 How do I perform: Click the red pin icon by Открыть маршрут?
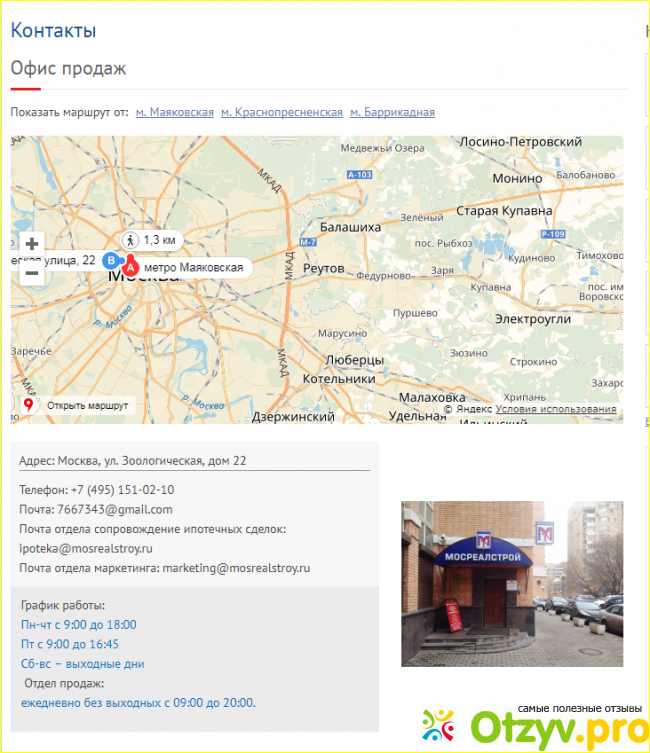tap(29, 405)
